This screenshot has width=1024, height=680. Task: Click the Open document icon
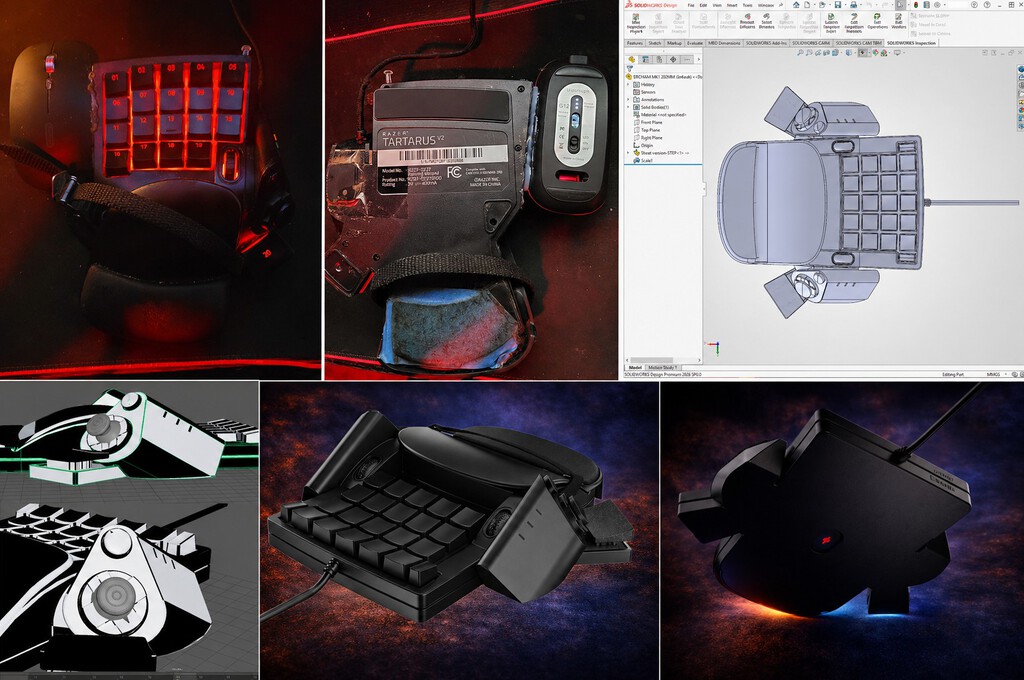(x=822, y=5)
